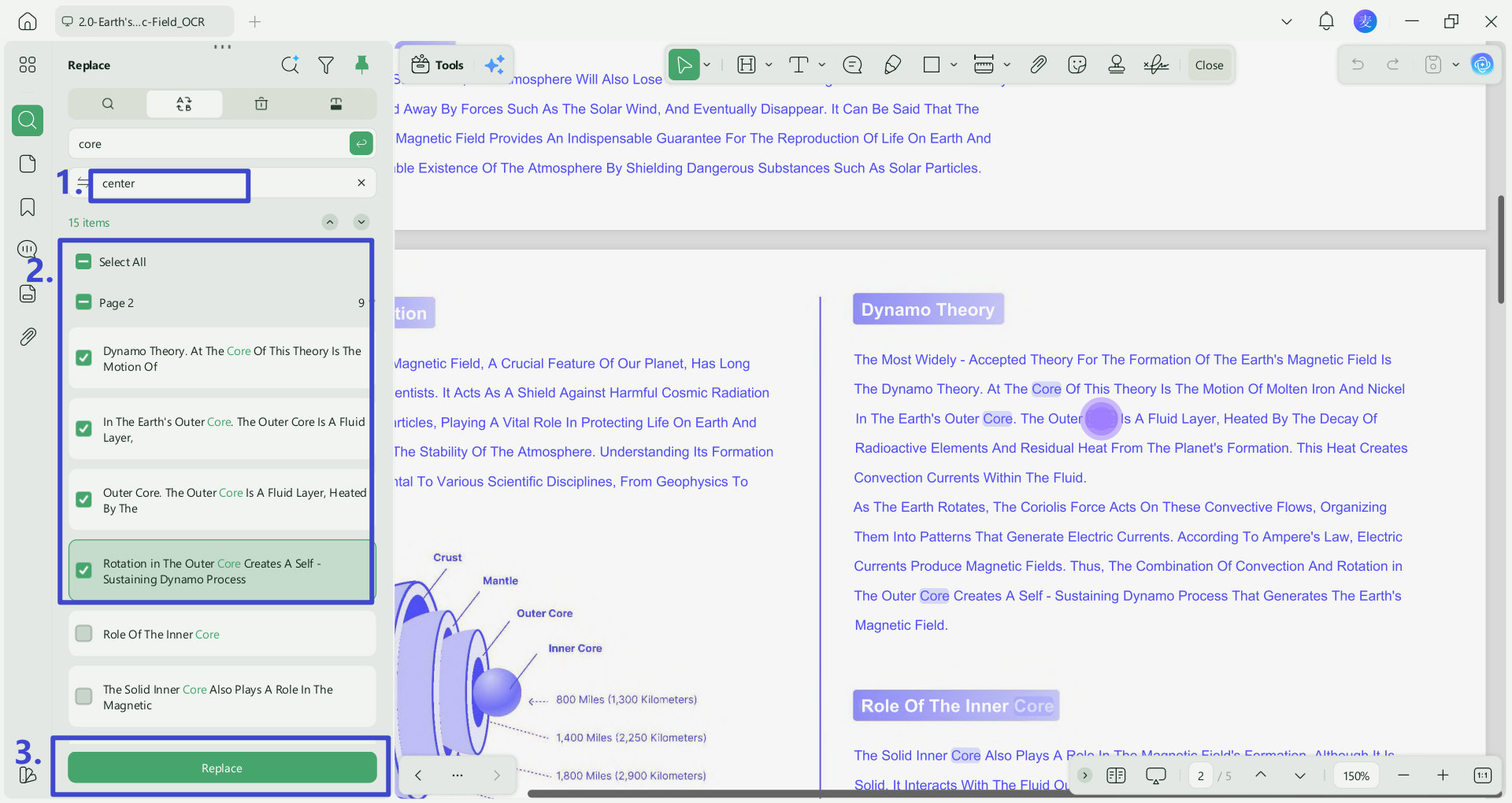Check the 'Role Of The Inner Core' result
Viewport: 1512px width, 803px height.
[83, 634]
